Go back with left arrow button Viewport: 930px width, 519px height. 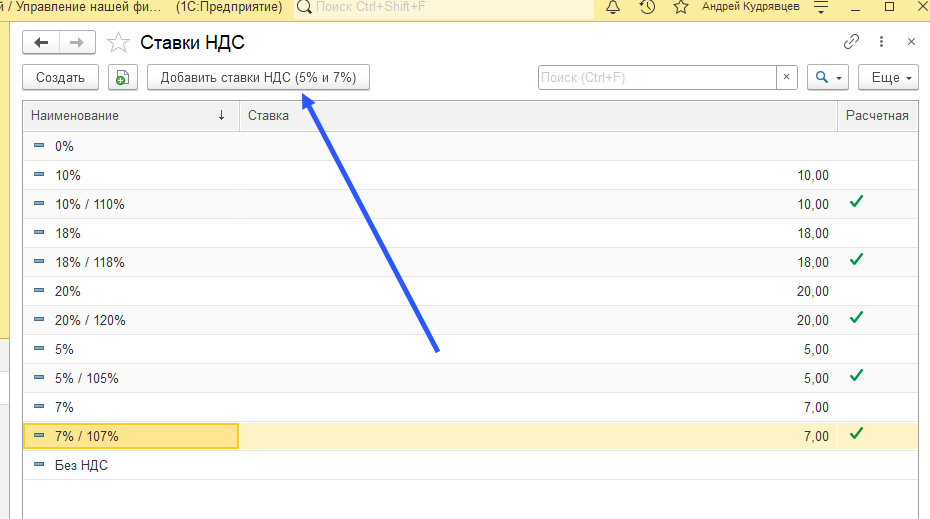(41, 42)
